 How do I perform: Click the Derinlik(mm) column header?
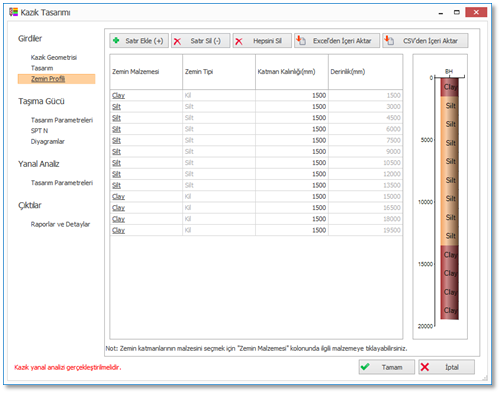tap(366, 72)
